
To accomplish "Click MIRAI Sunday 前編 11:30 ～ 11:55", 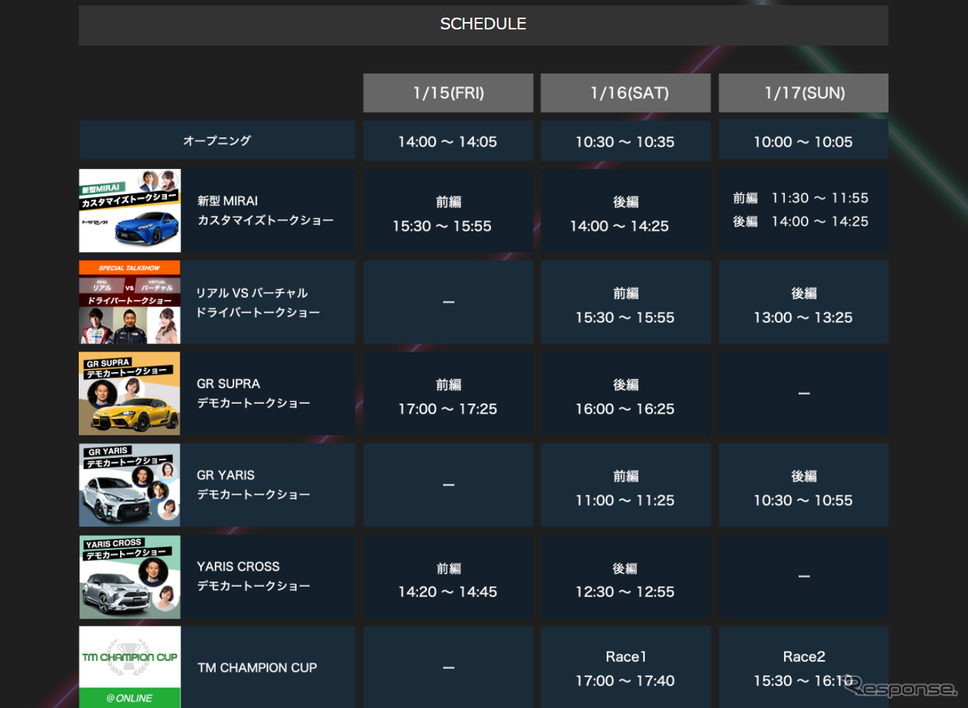I will 801,198.
